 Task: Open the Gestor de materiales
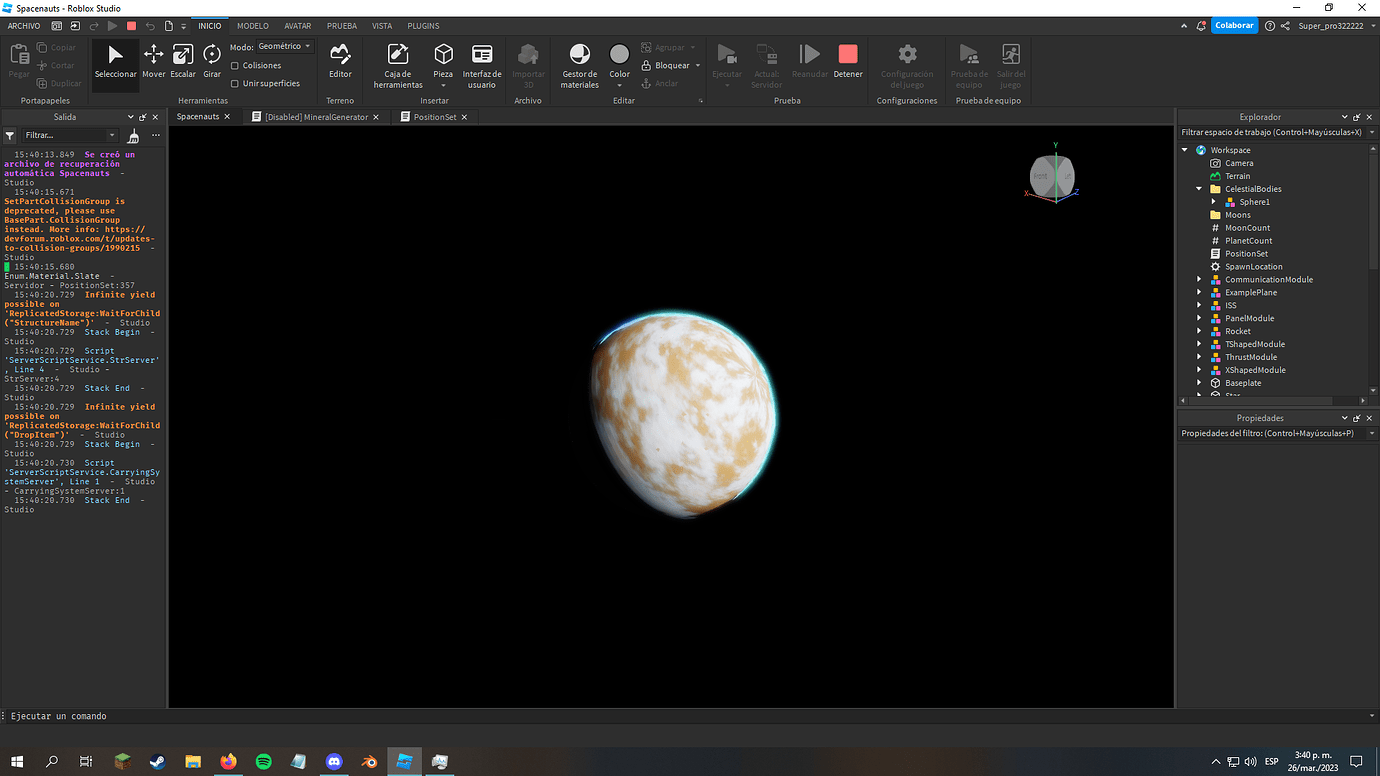tap(579, 62)
